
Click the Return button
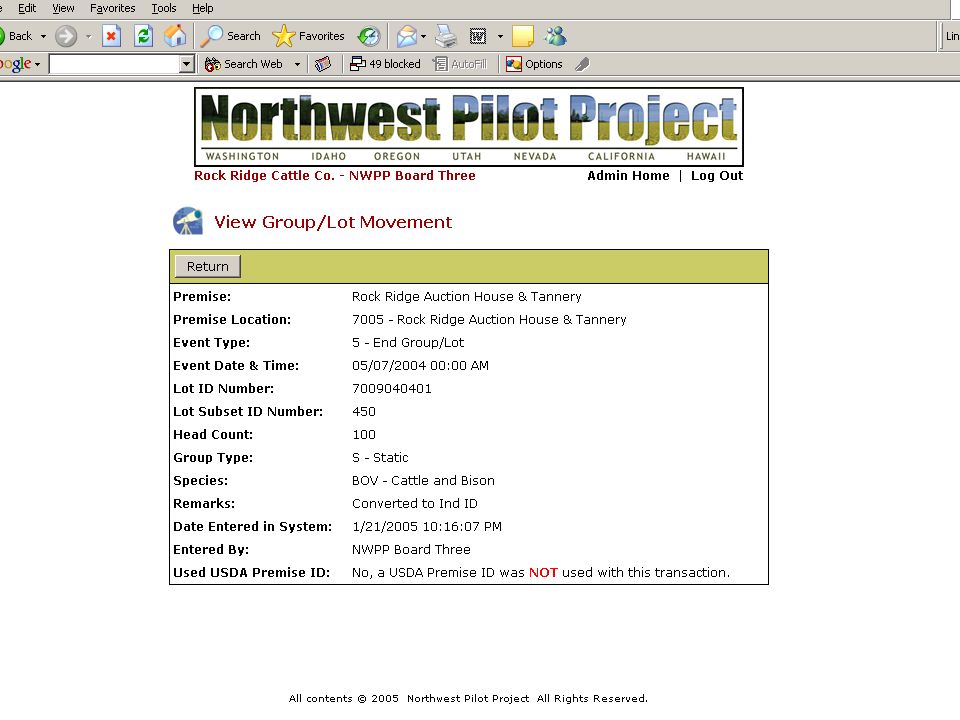208,266
